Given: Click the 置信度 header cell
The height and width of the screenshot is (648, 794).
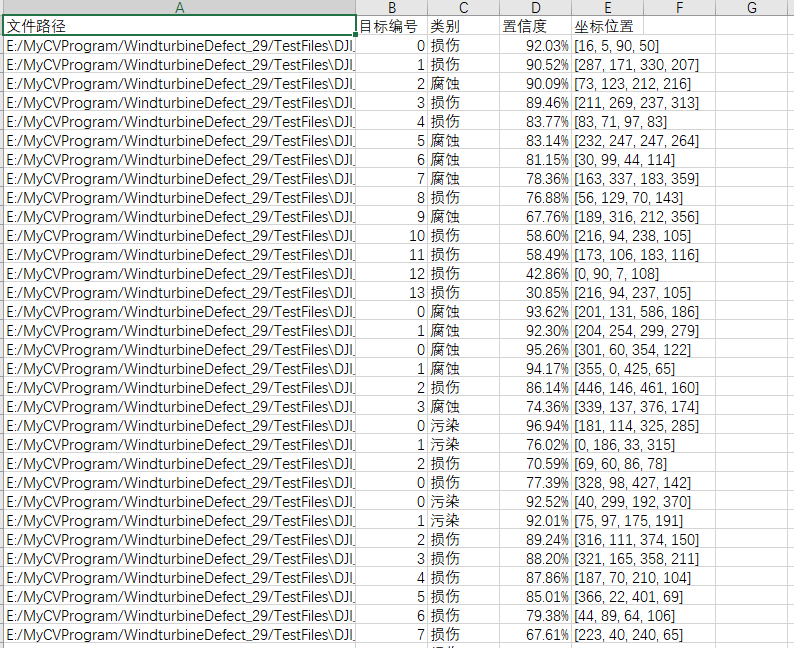Looking at the screenshot, I should (536, 26).
